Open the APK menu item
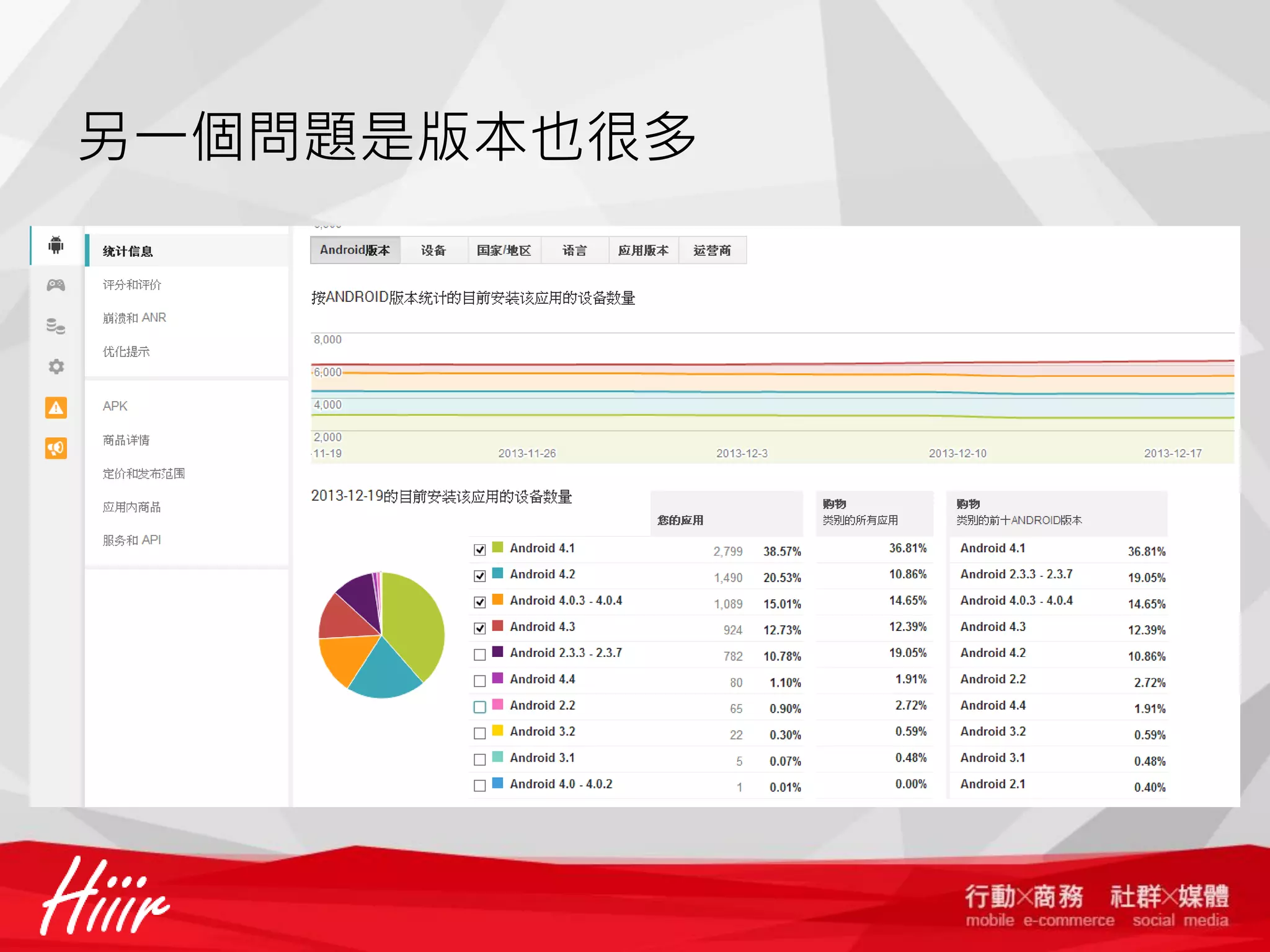 115,406
